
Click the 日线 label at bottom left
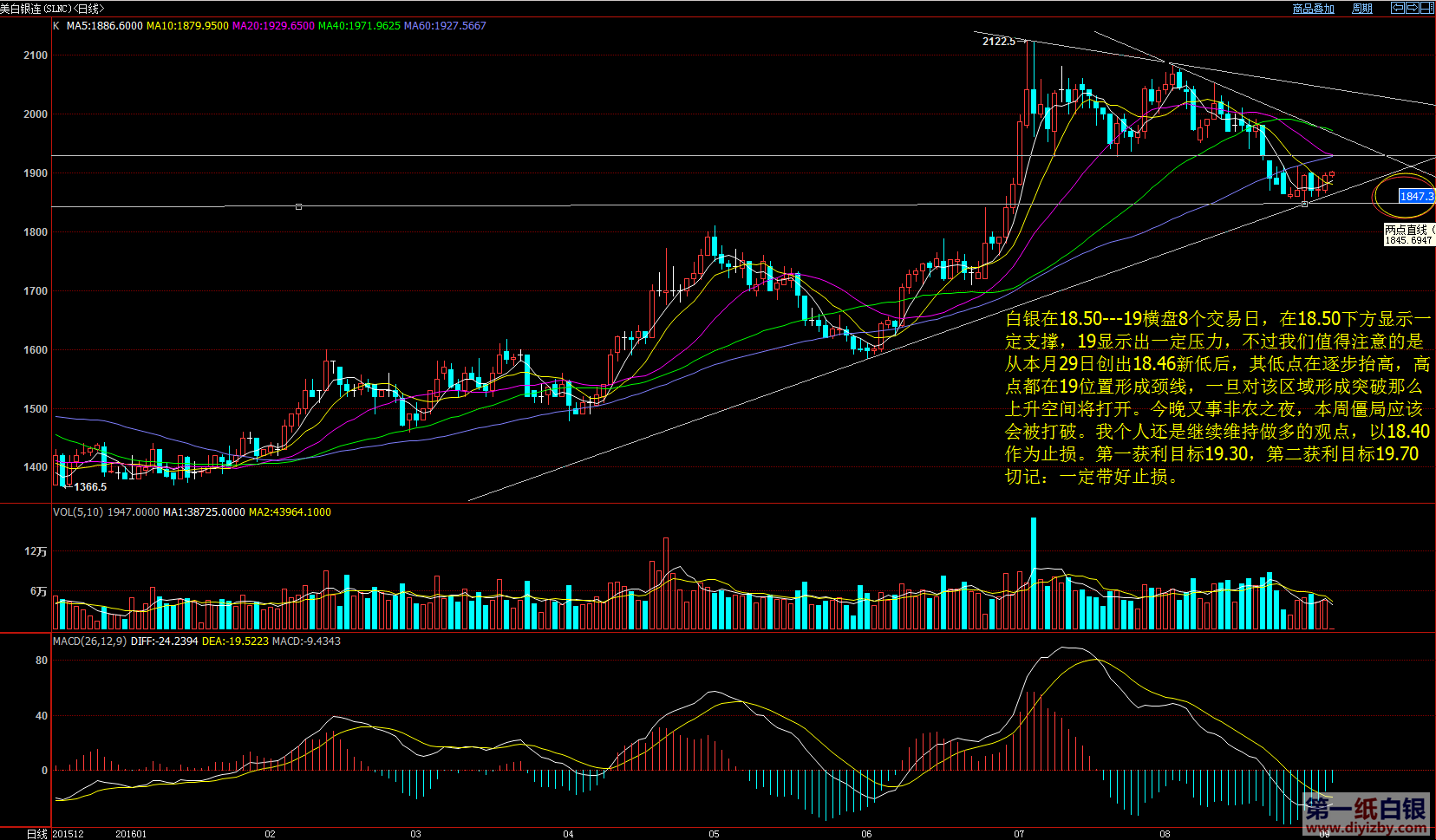pyautogui.click(x=36, y=834)
